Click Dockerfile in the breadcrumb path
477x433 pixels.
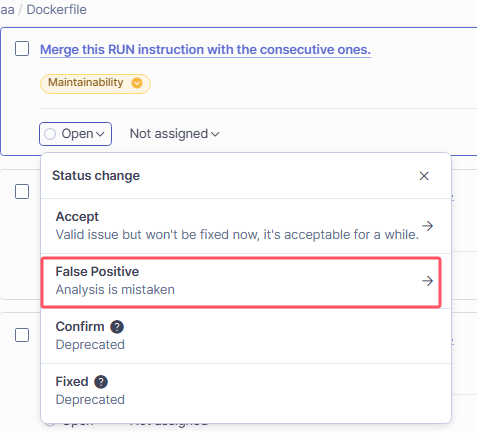tap(57, 10)
